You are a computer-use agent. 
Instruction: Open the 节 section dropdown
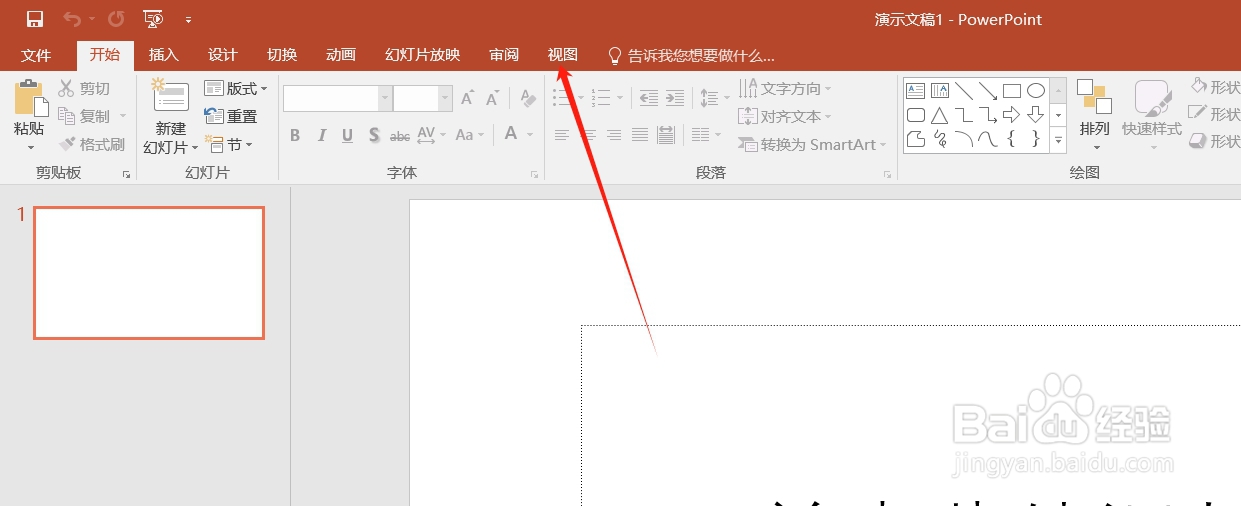coord(228,144)
